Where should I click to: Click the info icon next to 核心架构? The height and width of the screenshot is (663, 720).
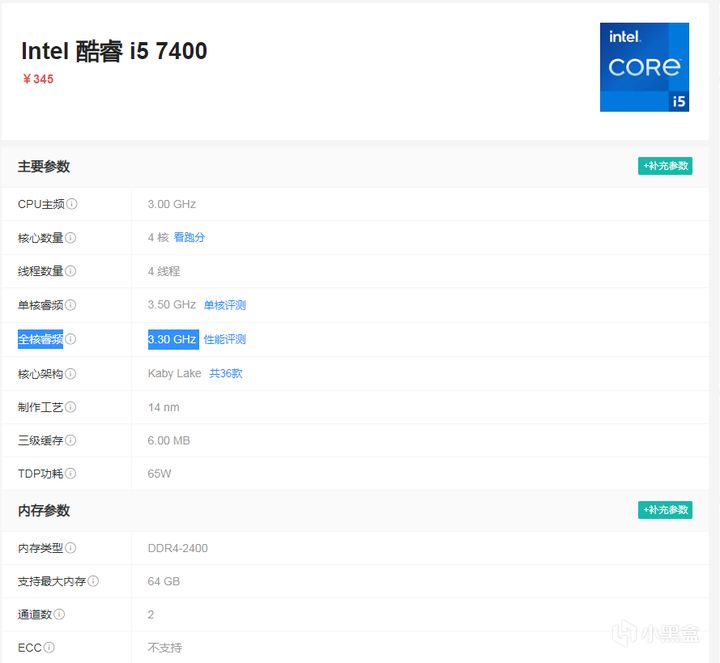[70, 373]
